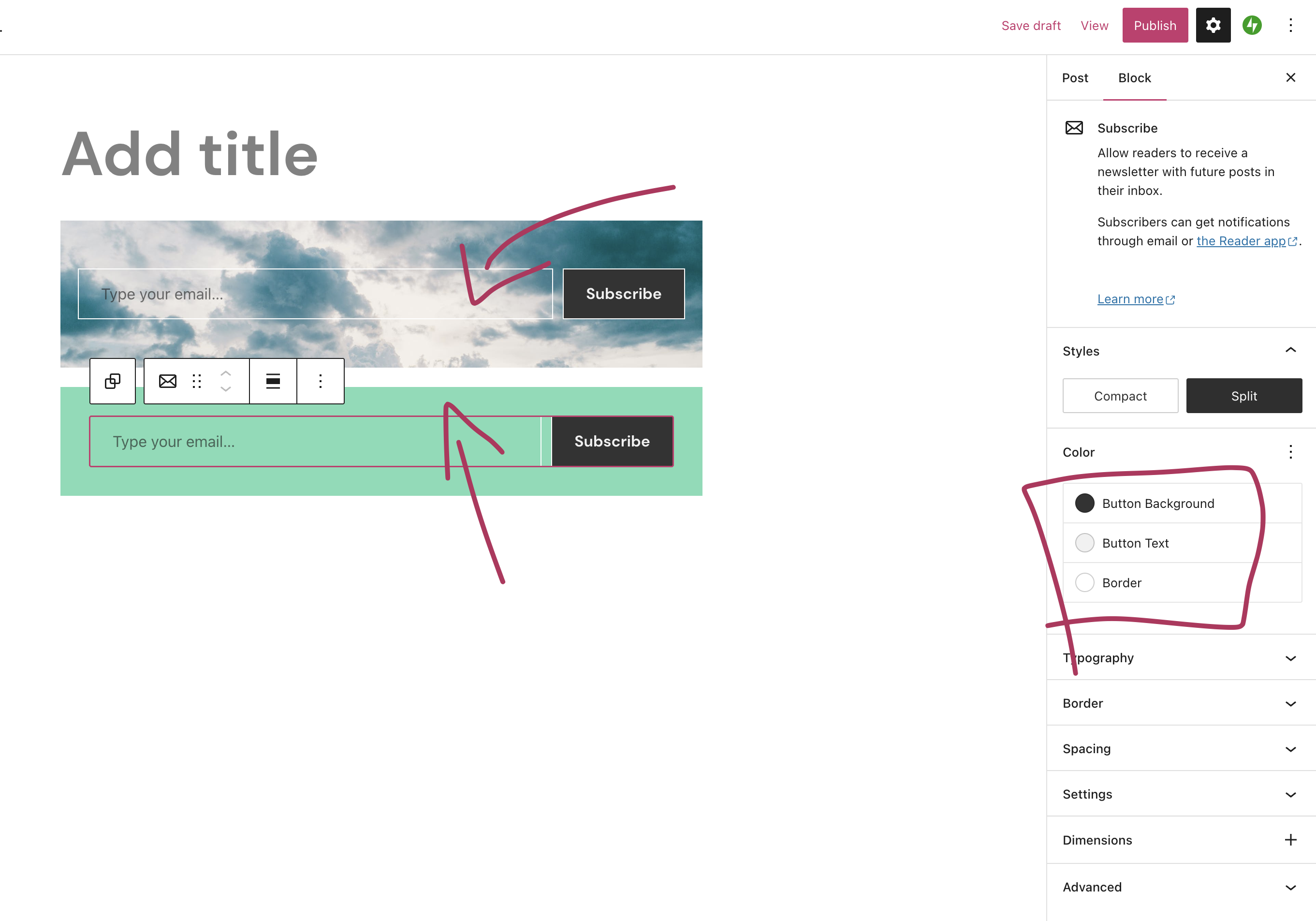Screen dimensions: 1316x921
Task: Grab the block drag handle icon
Action: coord(197,381)
